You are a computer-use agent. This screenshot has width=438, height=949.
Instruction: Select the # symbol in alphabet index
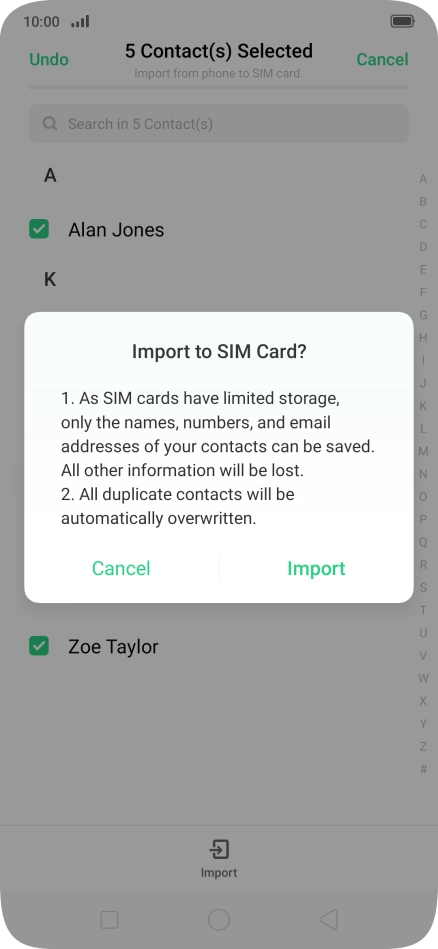423,769
